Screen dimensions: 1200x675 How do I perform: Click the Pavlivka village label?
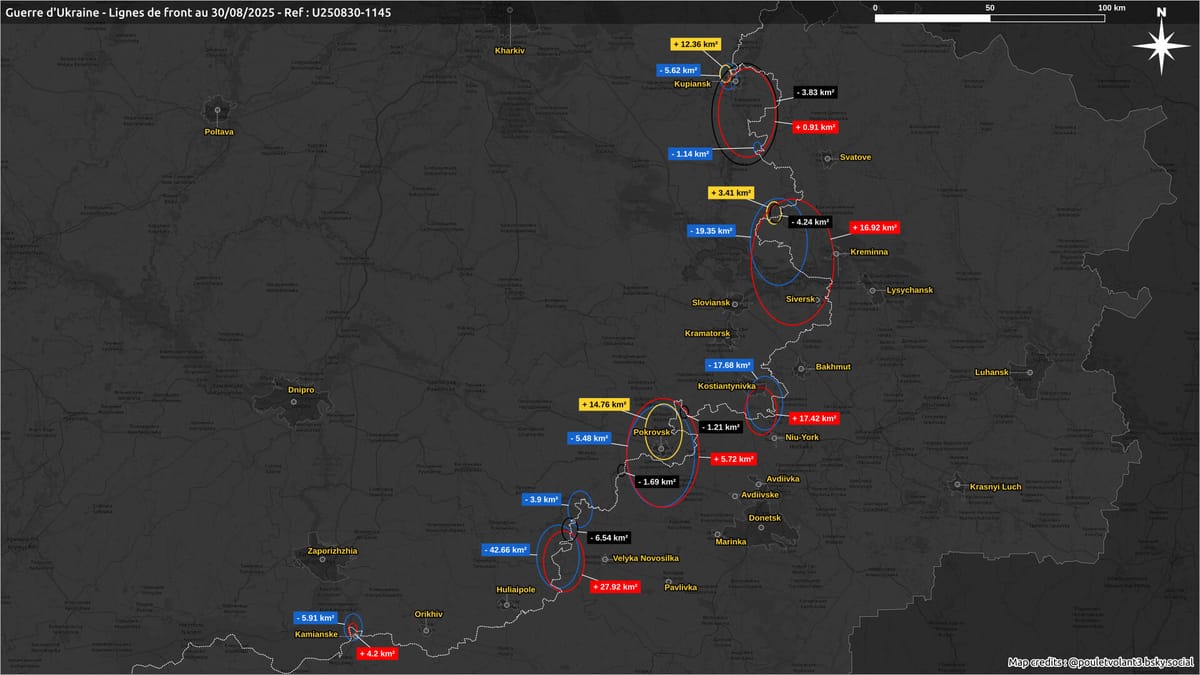pyautogui.click(x=680, y=587)
